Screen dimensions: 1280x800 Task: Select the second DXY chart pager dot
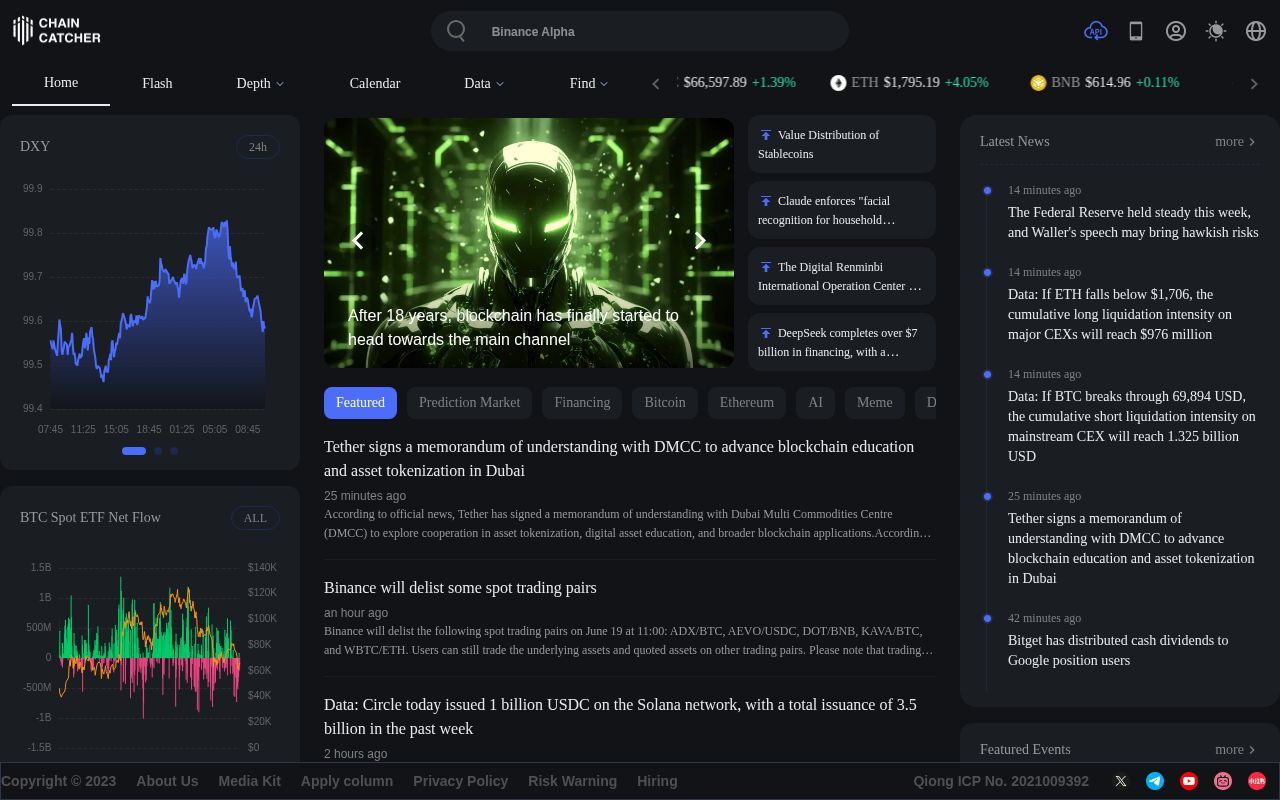[x=158, y=451]
